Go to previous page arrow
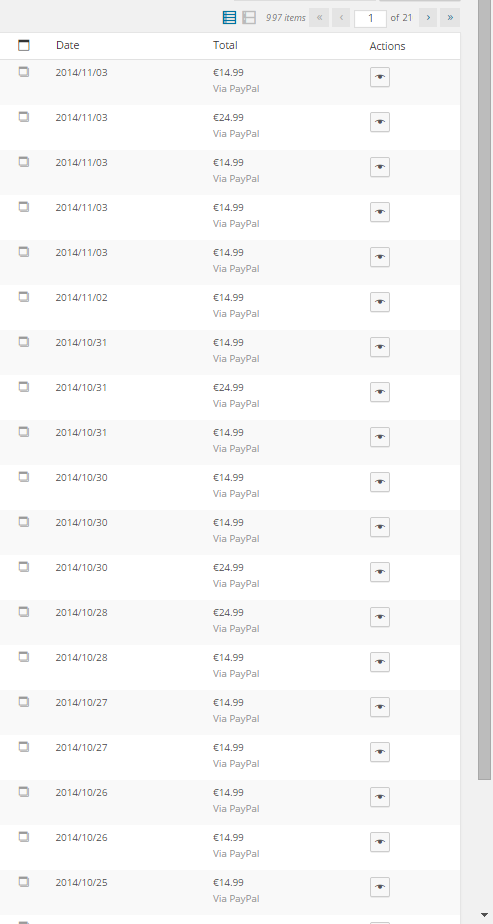The width and height of the screenshot is (493, 924). [341, 18]
